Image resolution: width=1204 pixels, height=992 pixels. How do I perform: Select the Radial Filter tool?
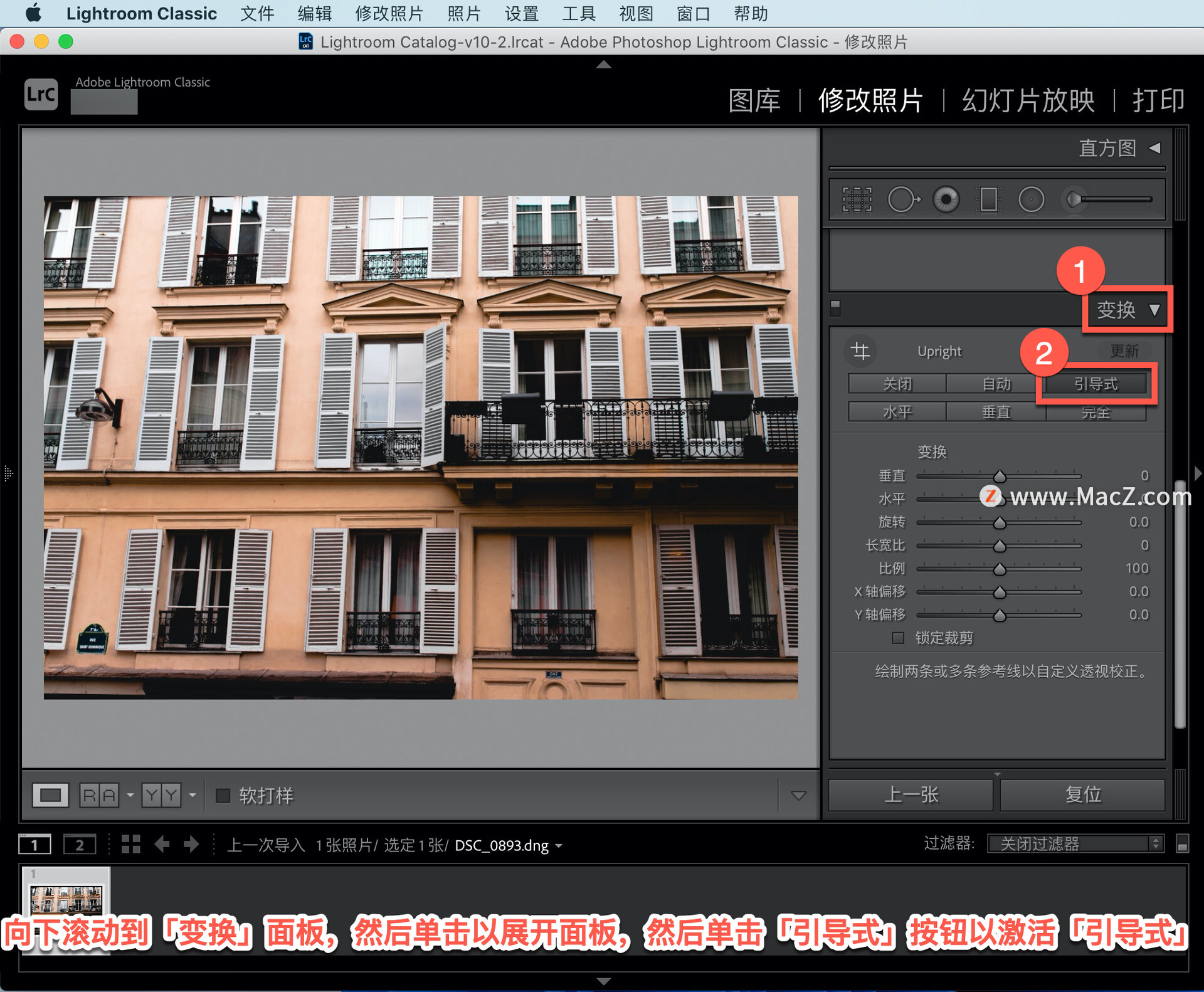click(1031, 199)
